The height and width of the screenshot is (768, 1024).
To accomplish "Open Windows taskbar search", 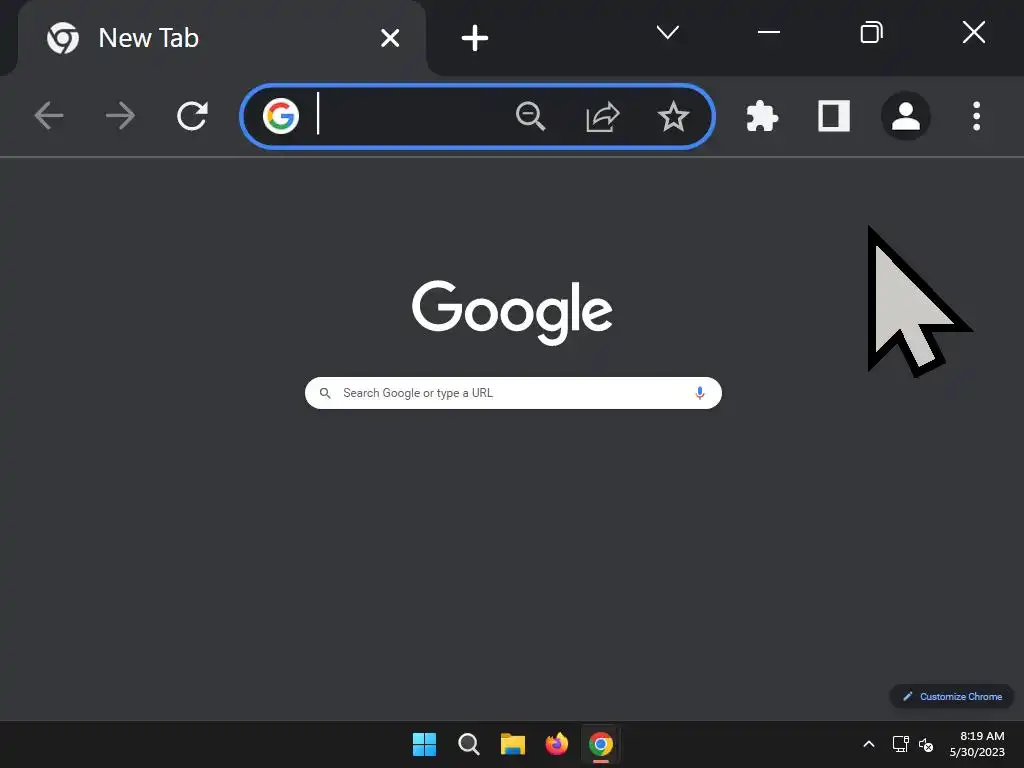I will [468, 744].
